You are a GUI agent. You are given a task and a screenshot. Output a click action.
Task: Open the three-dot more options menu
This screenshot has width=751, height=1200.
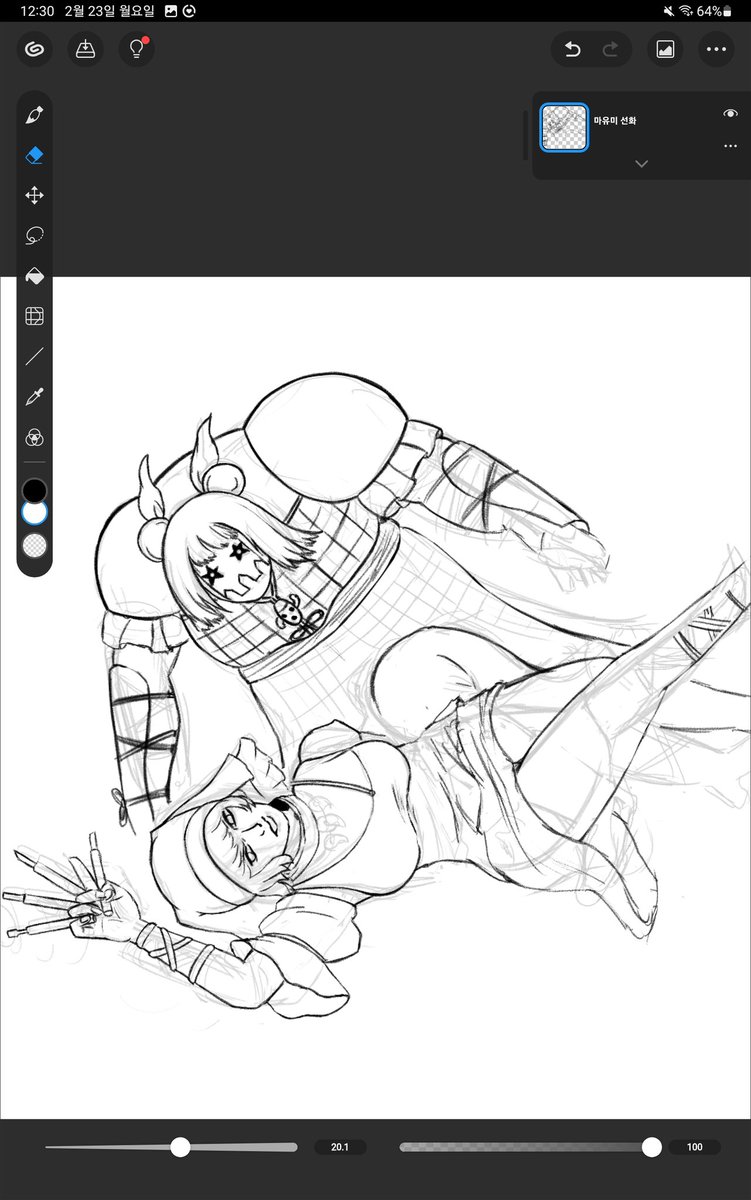click(716, 49)
